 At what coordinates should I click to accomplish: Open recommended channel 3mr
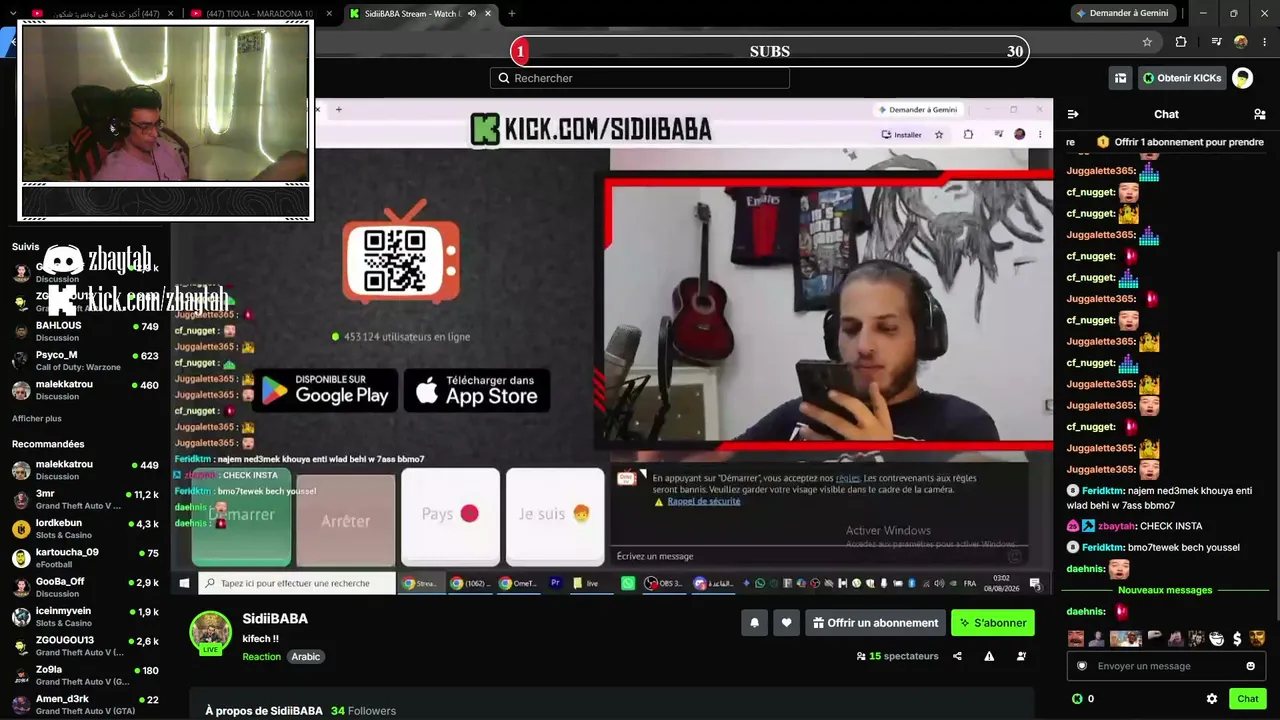pos(85,499)
